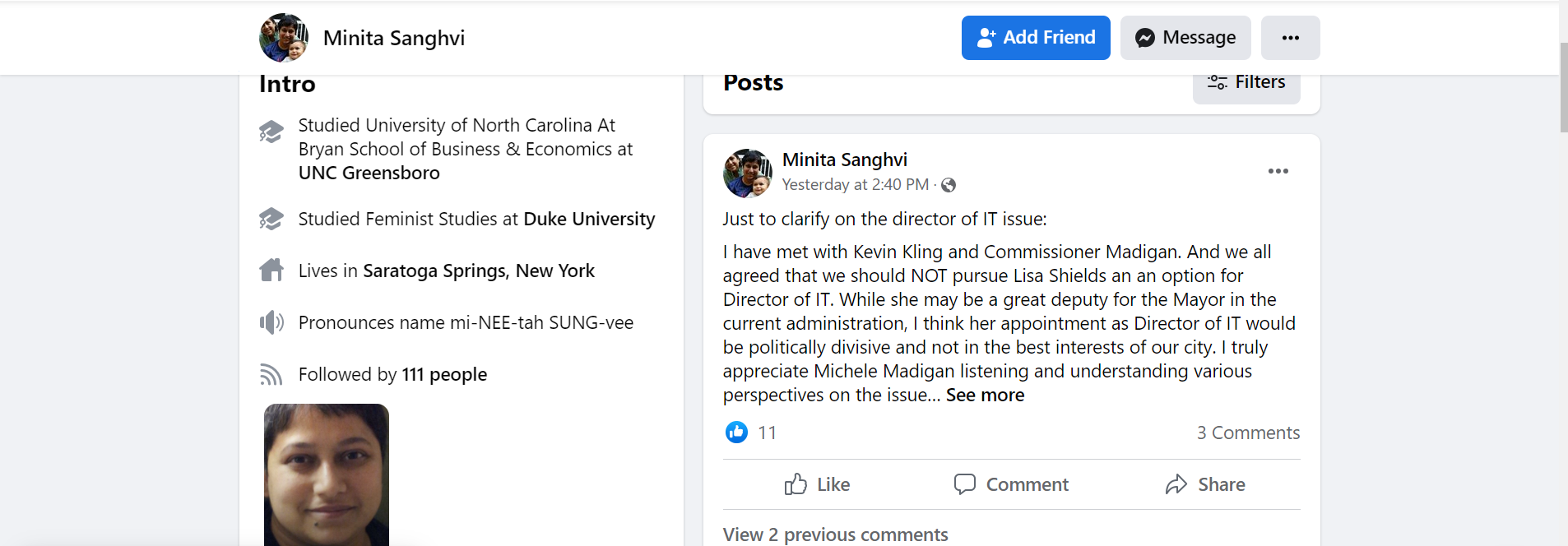The height and width of the screenshot is (546, 1568).
Task: Open Messenger via the Message button
Action: (x=1185, y=38)
